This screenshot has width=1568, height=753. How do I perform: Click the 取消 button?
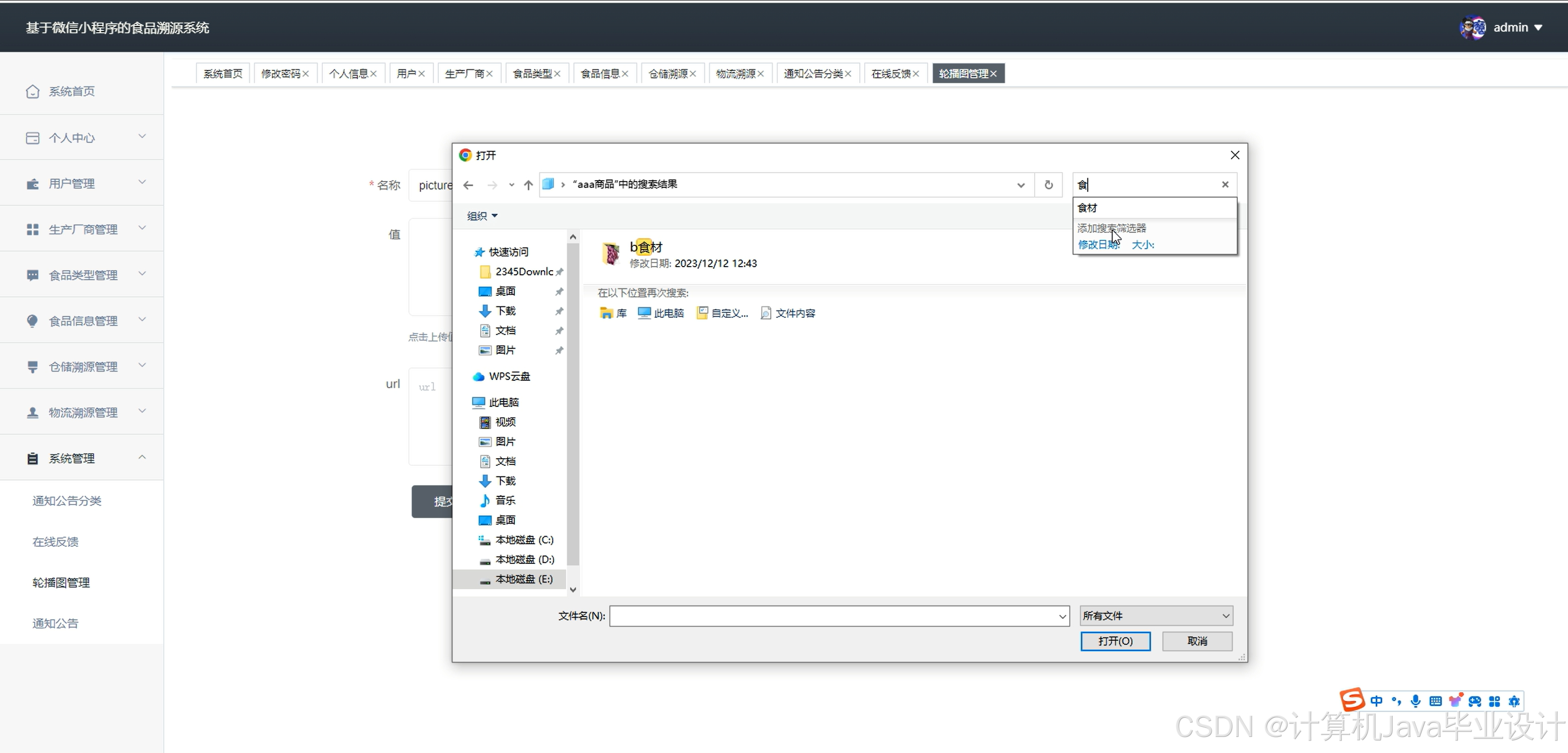(1196, 641)
